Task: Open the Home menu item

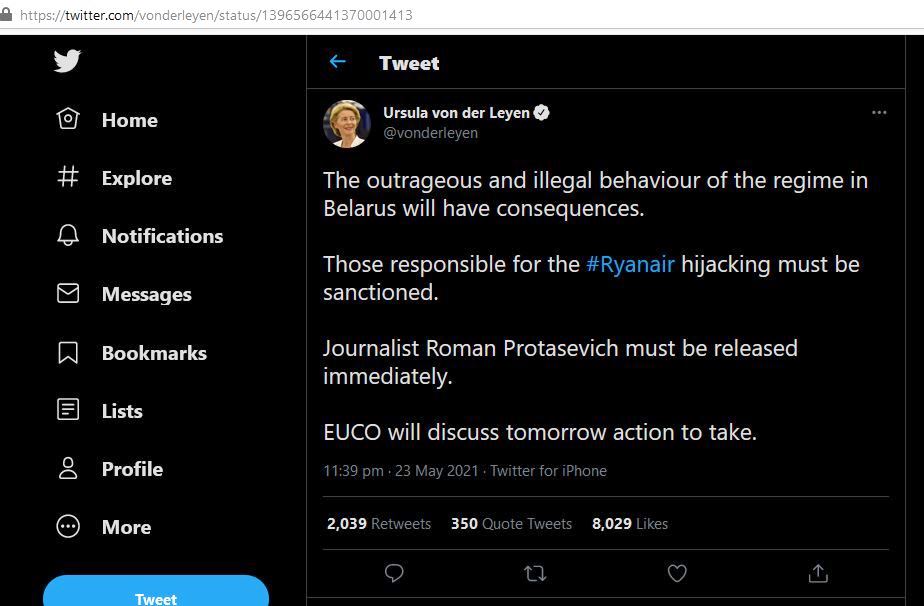Action: tap(107, 120)
